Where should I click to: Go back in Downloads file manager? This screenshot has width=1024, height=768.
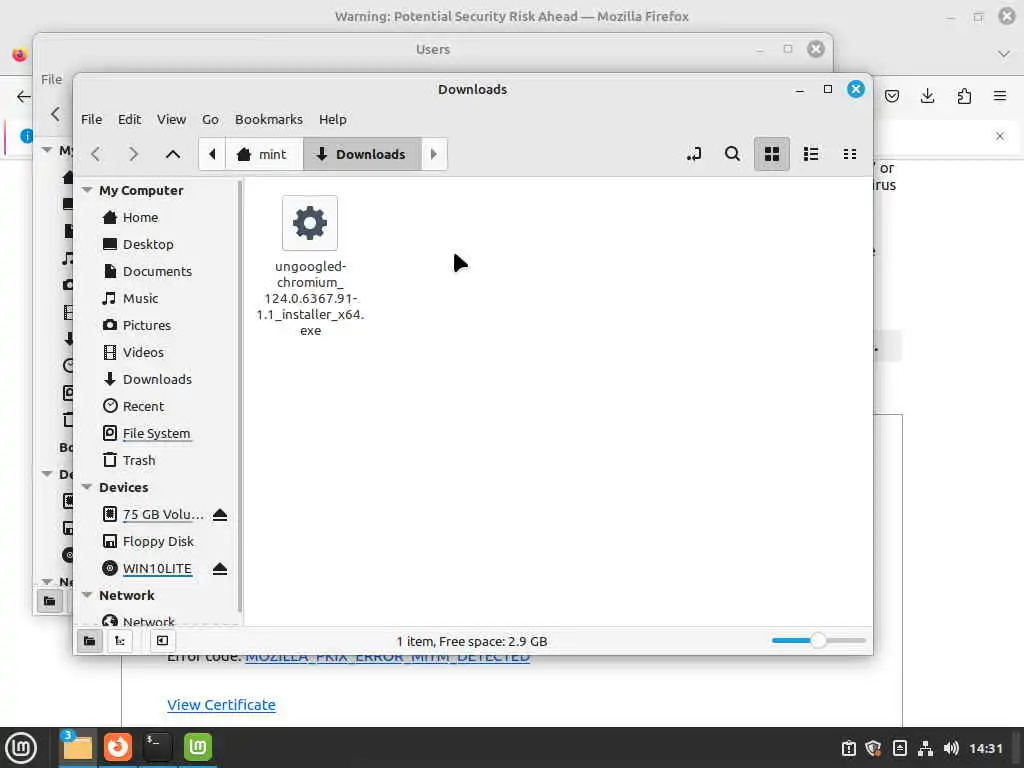pos(96,154)
